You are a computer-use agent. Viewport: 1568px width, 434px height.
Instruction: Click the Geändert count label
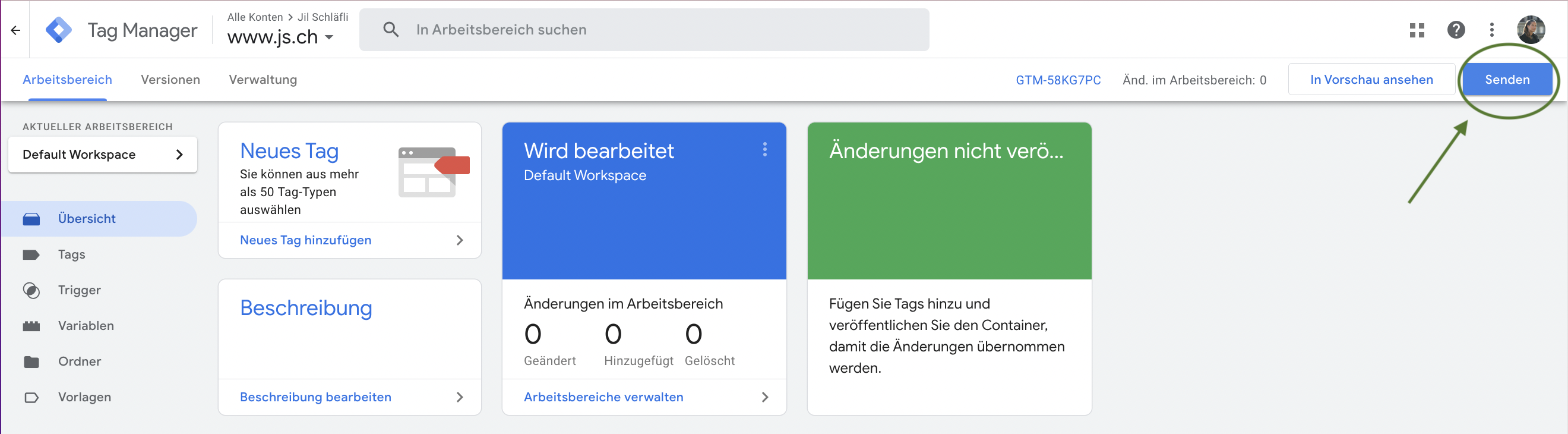(549, 361)
